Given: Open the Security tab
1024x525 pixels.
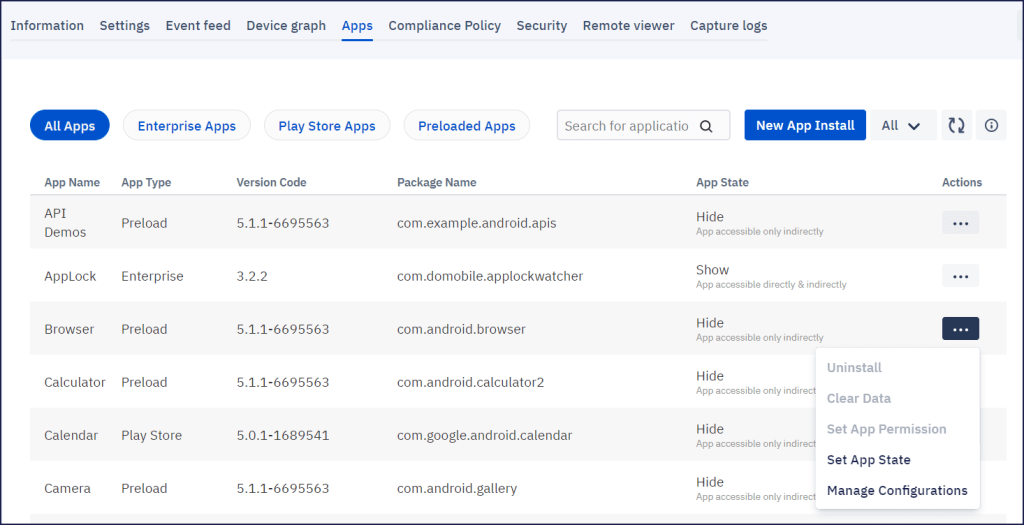Looking at the screenshot, I should (x=542, y=25).
